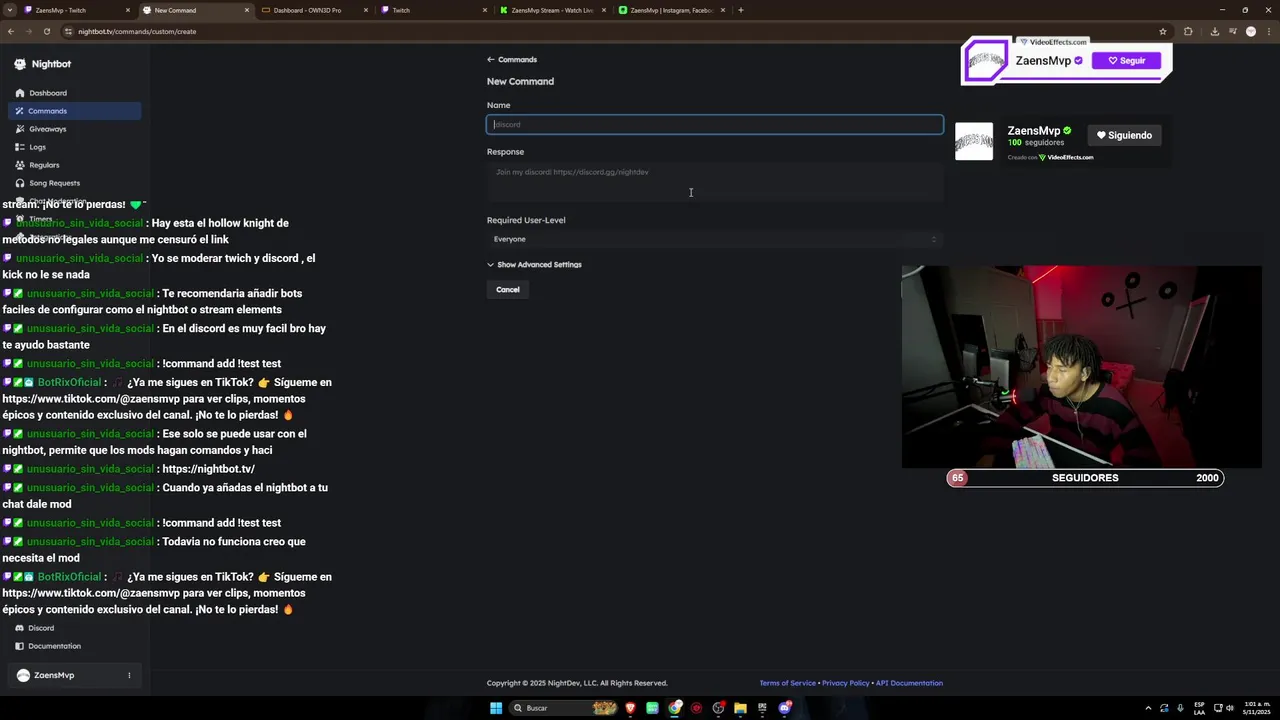Go back using the Commands arrow link

[512, 60]
